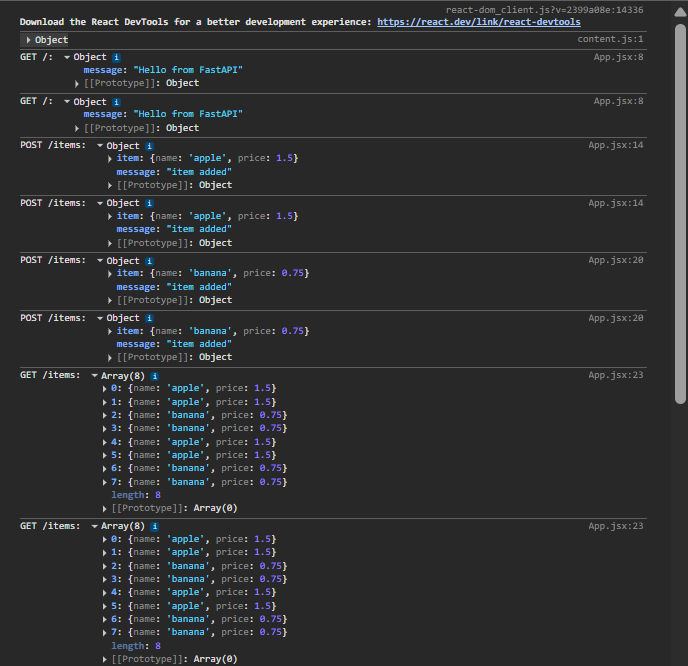688x666 pixels.
Task: Open the react.dev react-devtools link
Action: pyautogui.click(x=479, y=22)
